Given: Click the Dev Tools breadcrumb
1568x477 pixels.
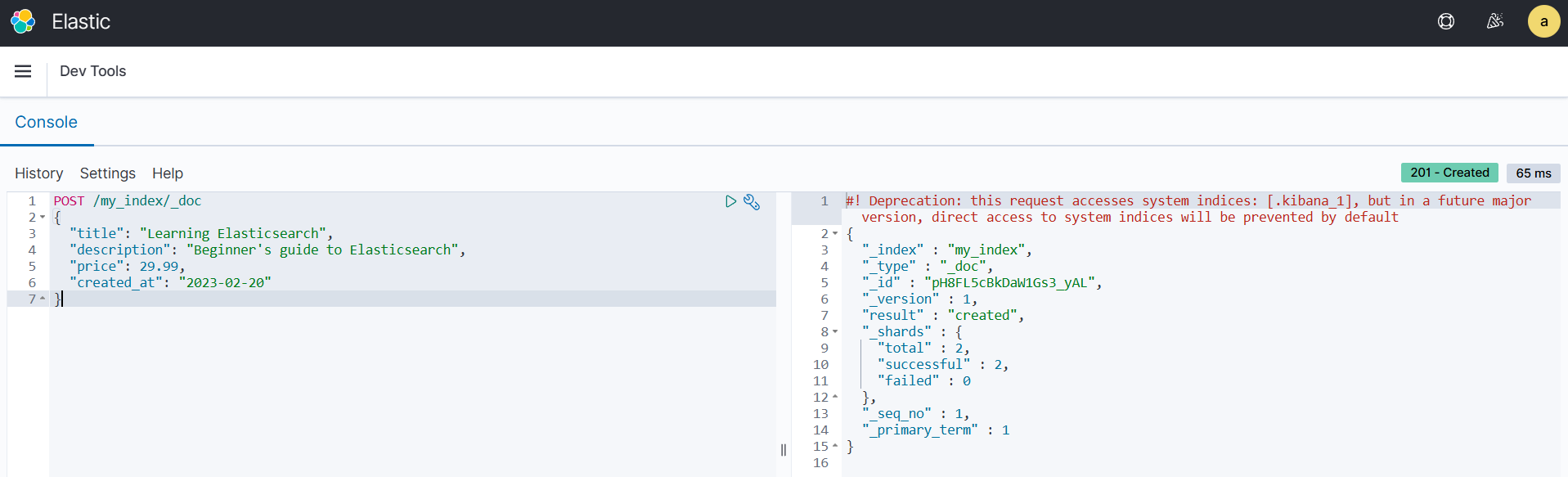Looking at the screenshot, I should pos(93,71).
